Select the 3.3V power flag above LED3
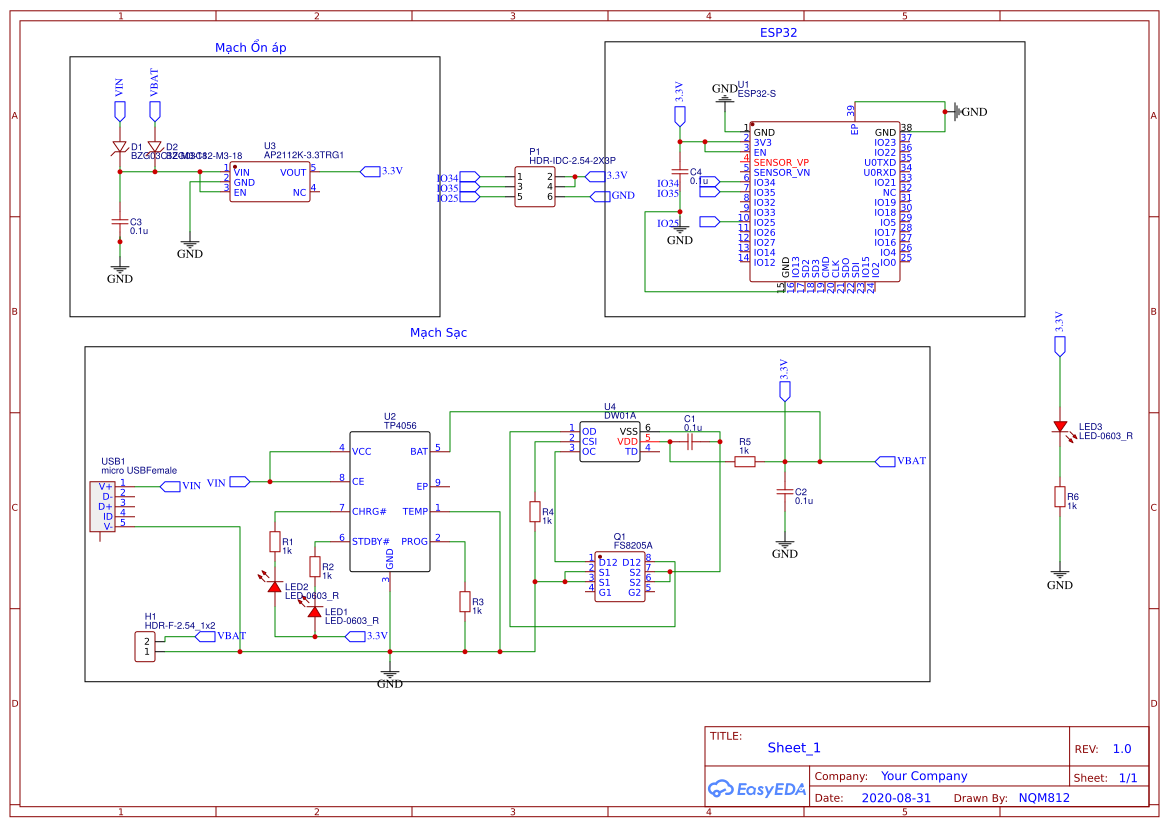The width and height of the screenshot is (1169, 827). [x=1059, y=345]
